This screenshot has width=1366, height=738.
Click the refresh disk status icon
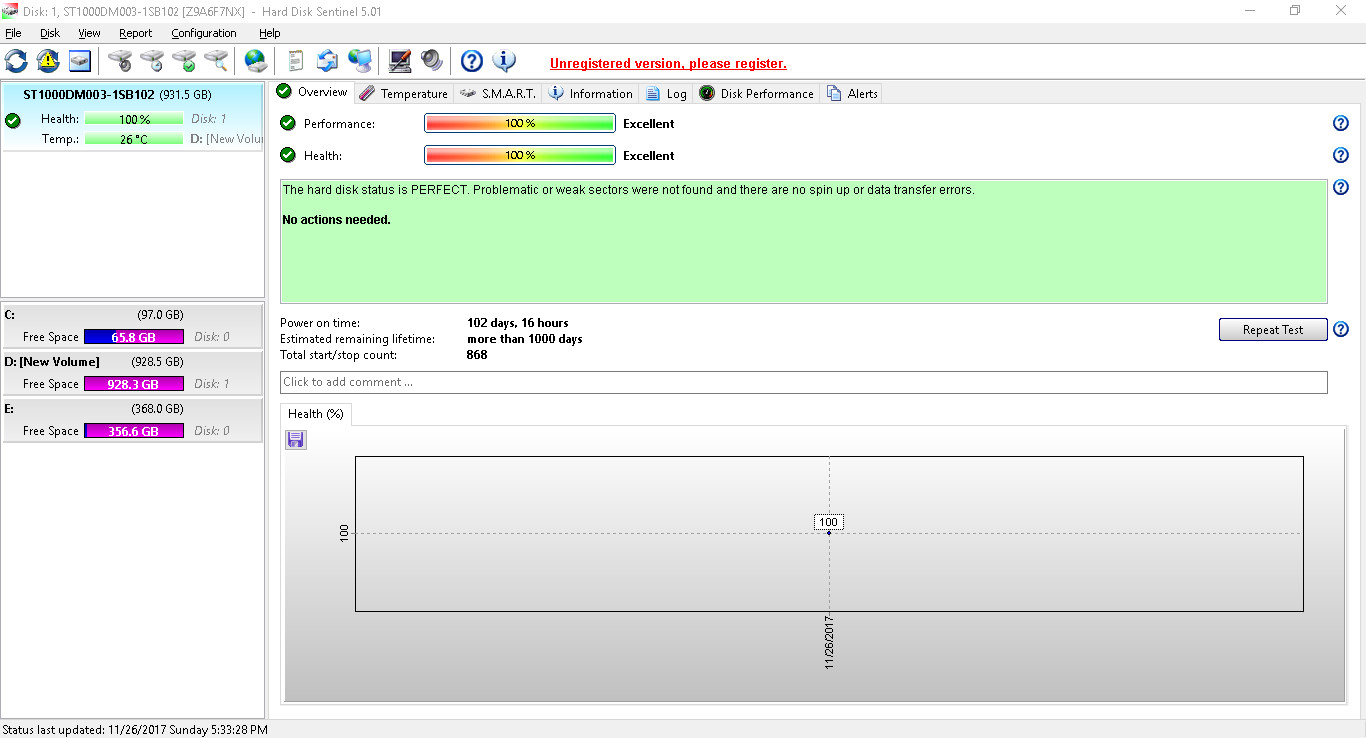(x=17, y=61)
